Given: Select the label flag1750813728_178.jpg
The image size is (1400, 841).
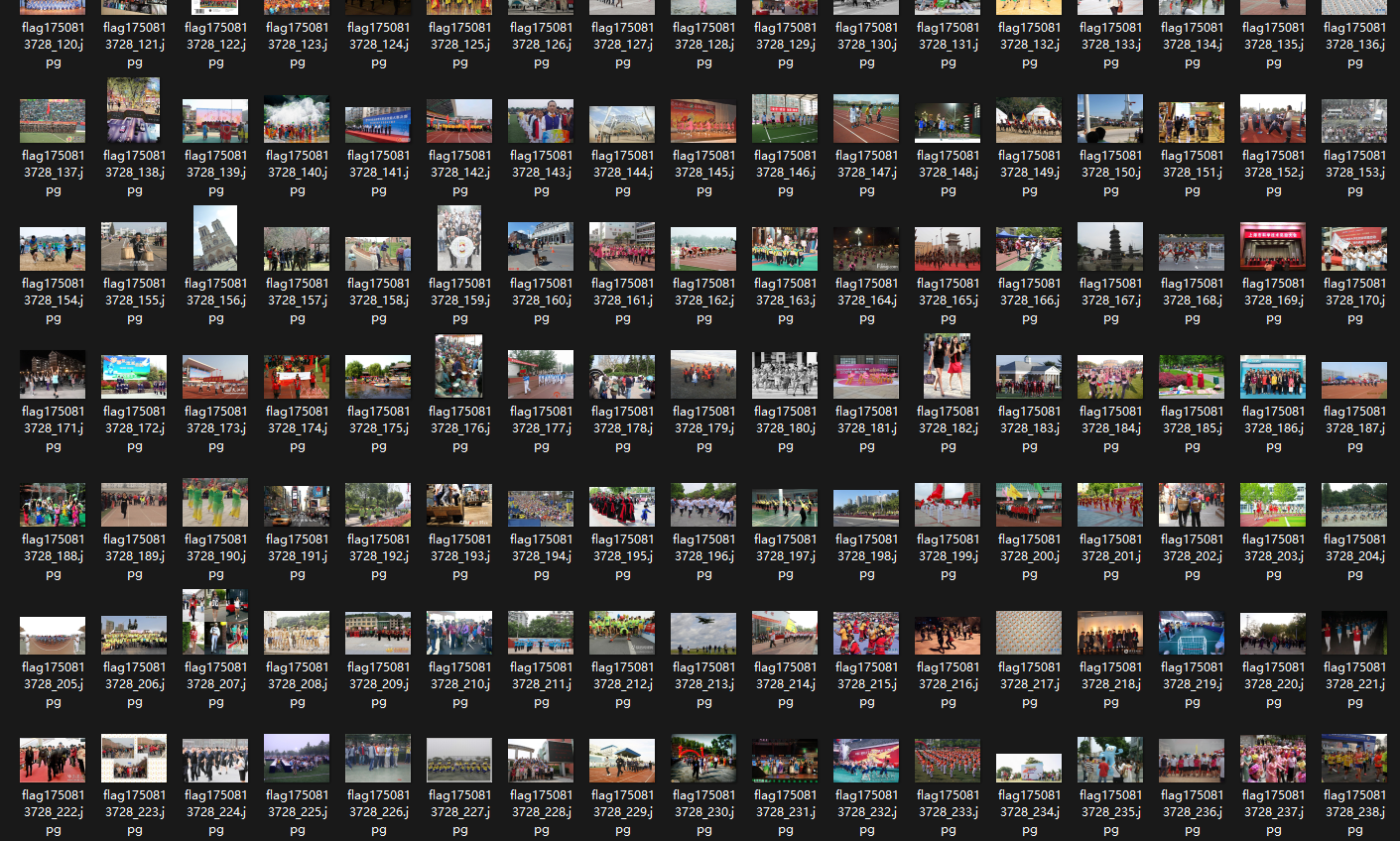Looking at the screenshot, I should 622,428.
